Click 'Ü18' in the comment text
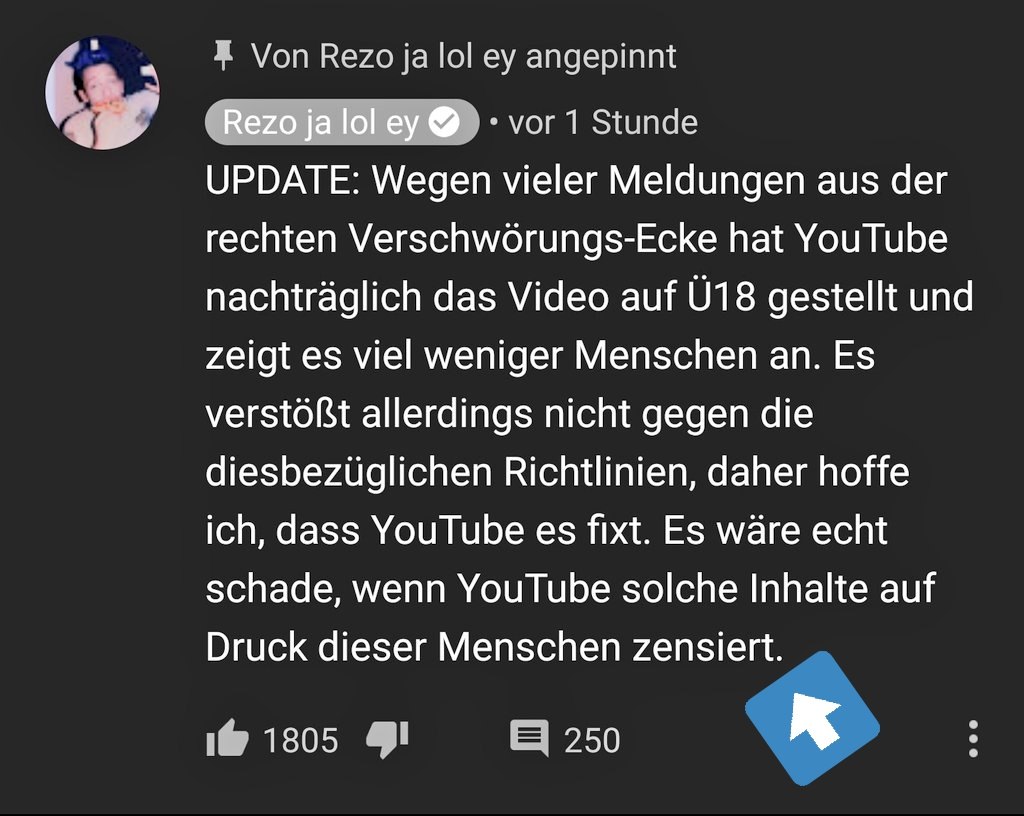The image size is (1024, 816). coord(721,296)
